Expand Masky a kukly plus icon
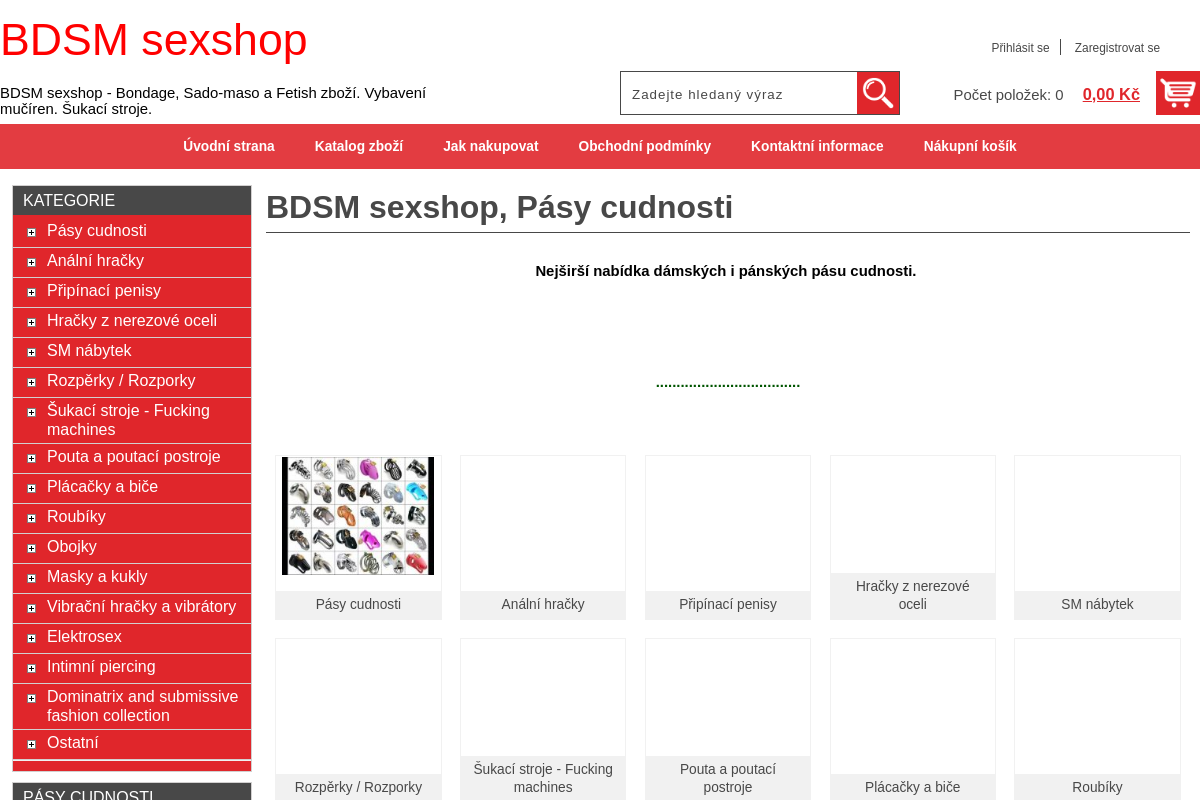Viewport: 1200px width, 800px height. pos(31,578)
